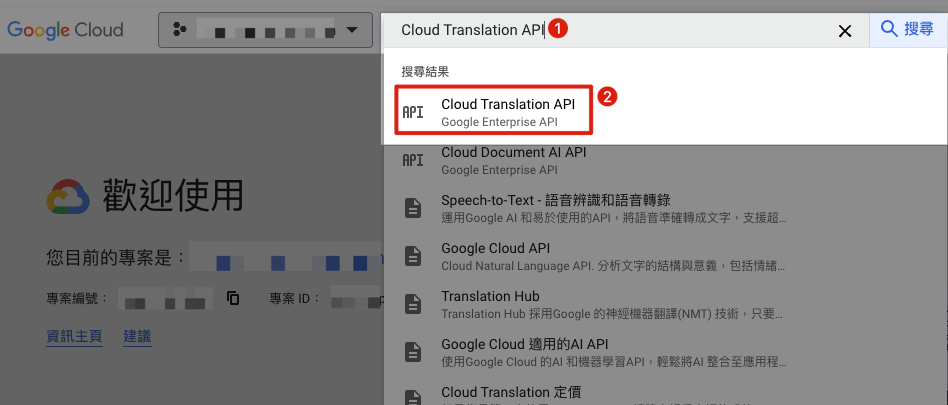
Task: Clear the search text with the X icon
Action: 845,31
